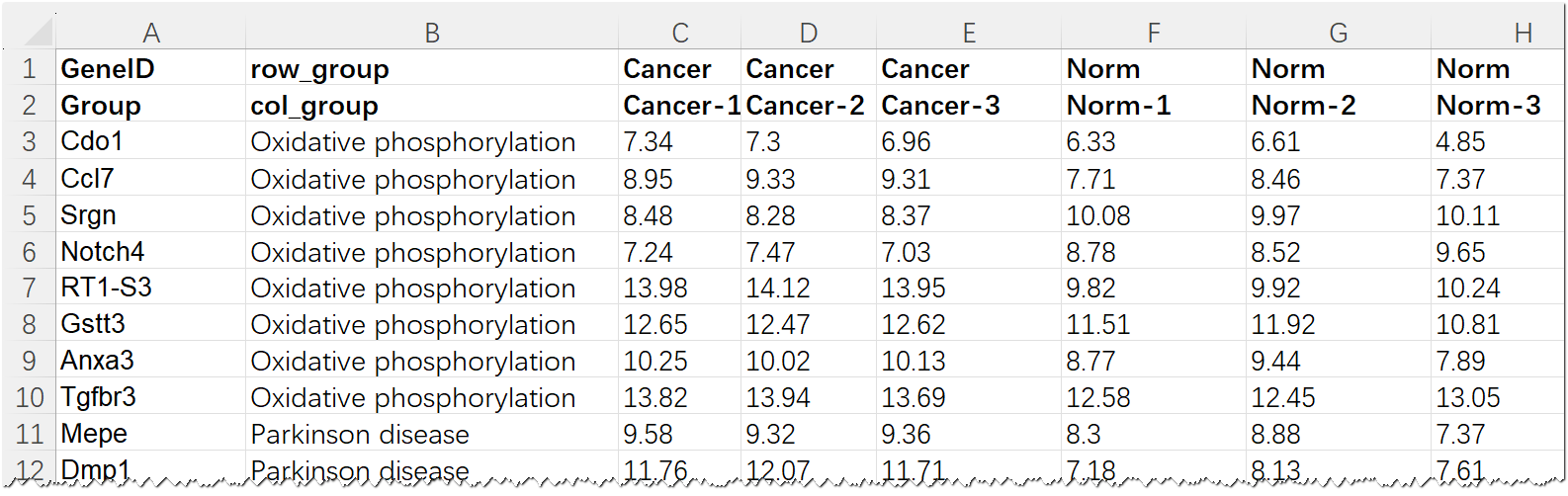Select row 7 header
This screenshot has width=1568, height=496.
(29, 288)
